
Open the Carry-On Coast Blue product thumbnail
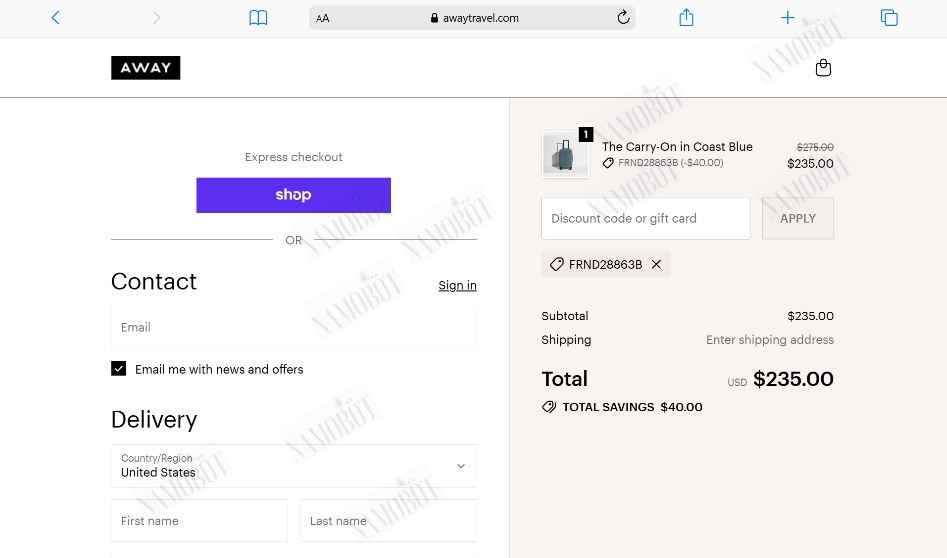(565, 155)
